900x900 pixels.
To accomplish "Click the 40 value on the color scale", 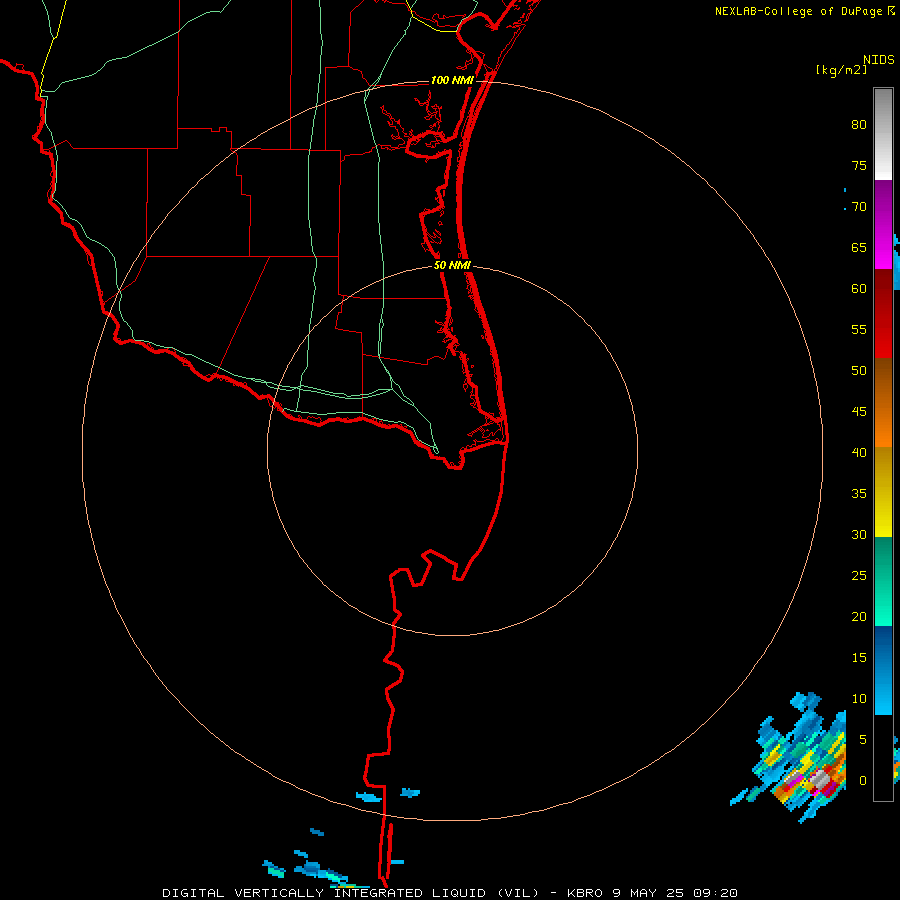I will pyautogui.click(x=859, y=452).
